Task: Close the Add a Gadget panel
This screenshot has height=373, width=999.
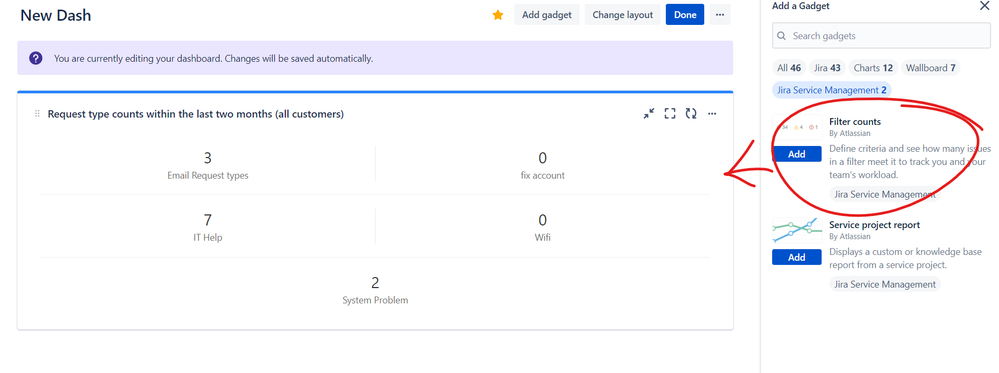Action: tap(984, 6)
